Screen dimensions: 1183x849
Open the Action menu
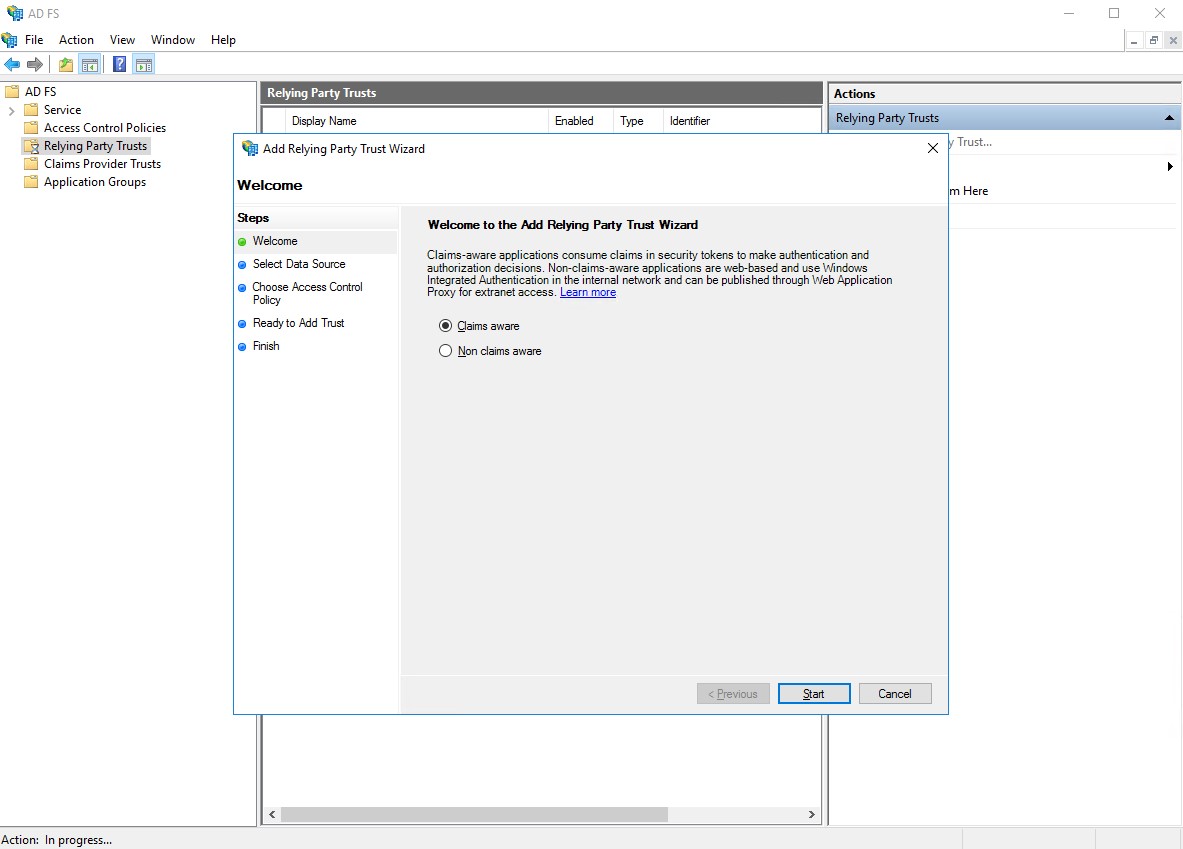point(76,39)
